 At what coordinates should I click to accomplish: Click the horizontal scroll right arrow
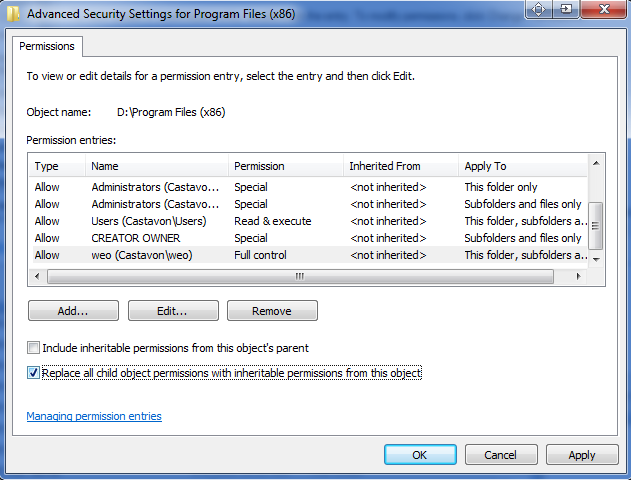(578, 276)
